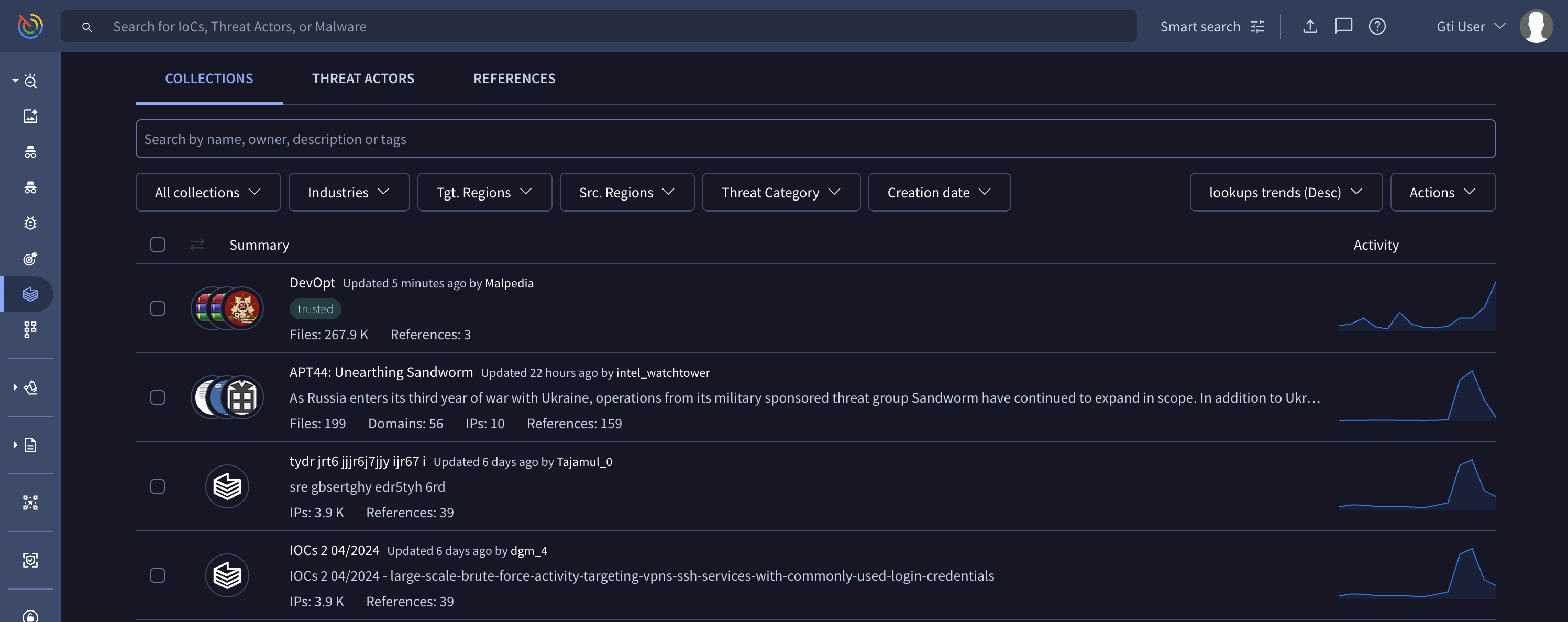Click the tydr jrt6 activity trend chart
The height and width of the screenshot is (622, 1568).
(x=1417, y=484)
